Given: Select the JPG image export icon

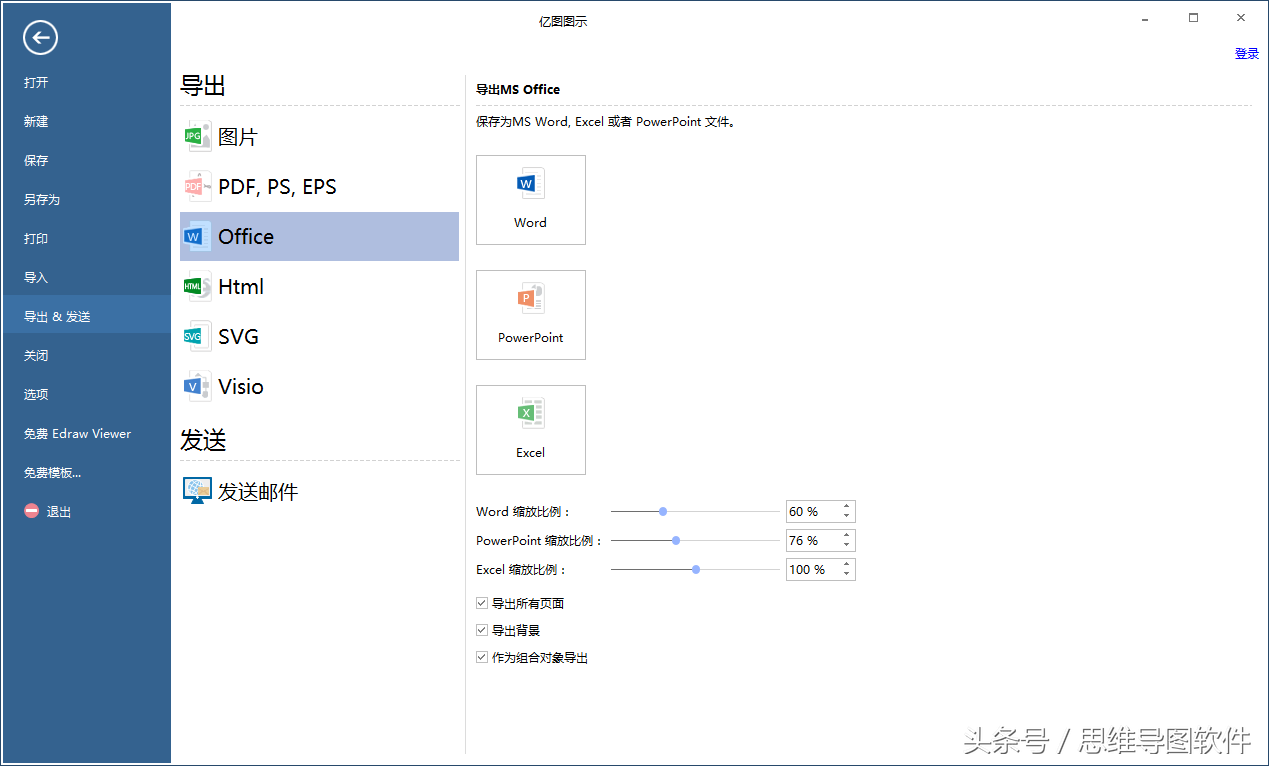Looking at the screenshot, I should [x=197, y=137].
